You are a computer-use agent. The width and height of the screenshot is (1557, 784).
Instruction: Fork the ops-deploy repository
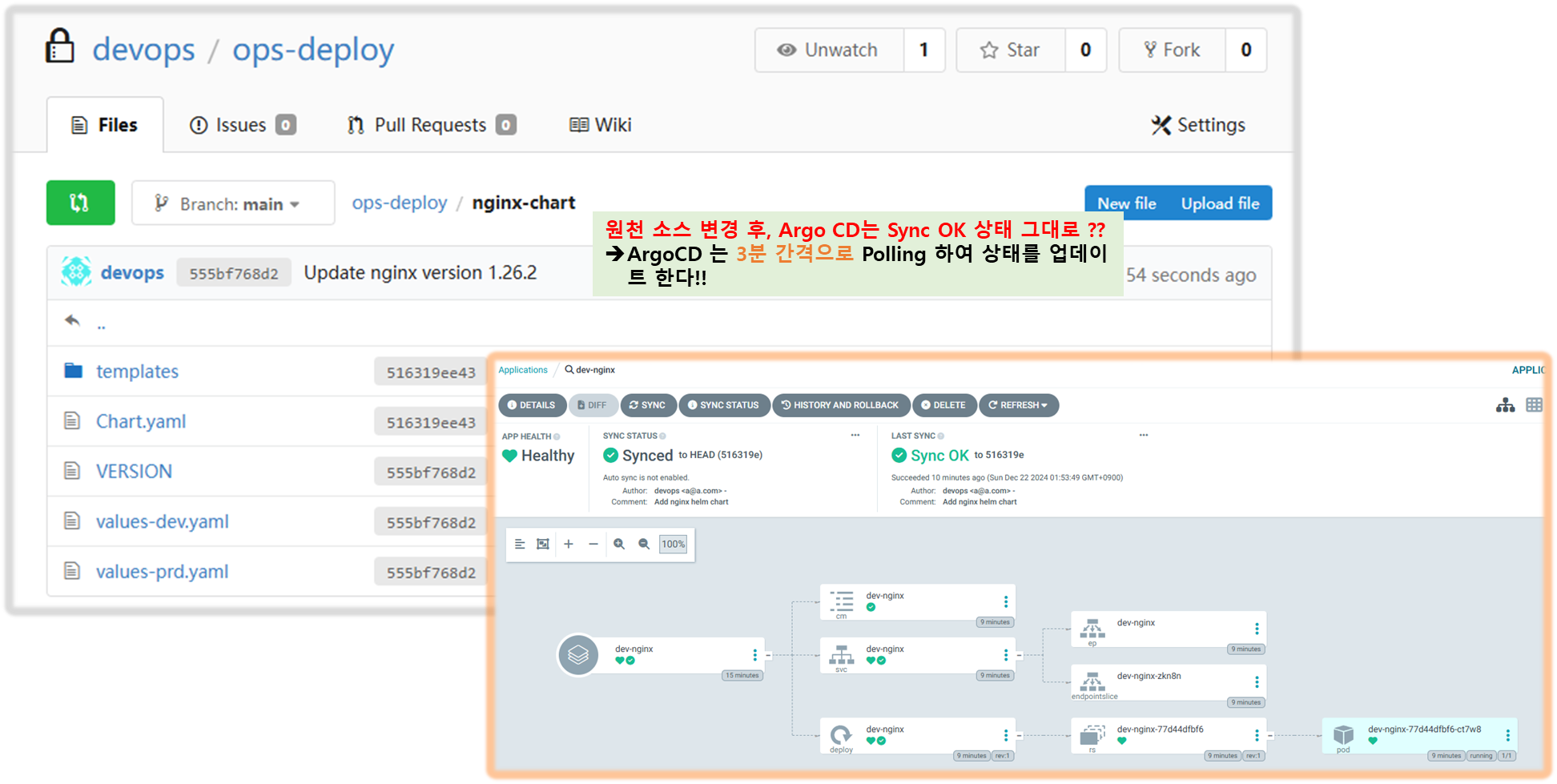tap(1172, 50)
